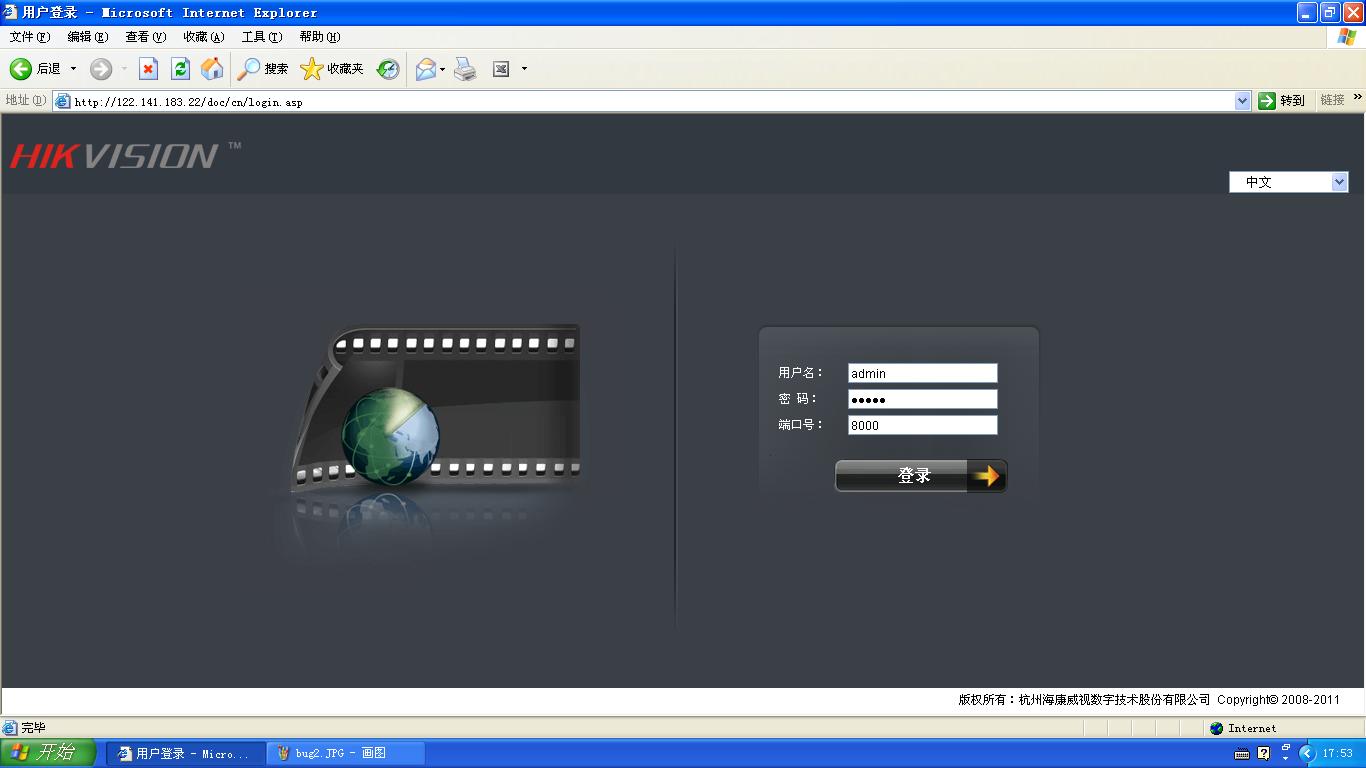Click the Windows flag logo in menu bar
1366x768 pixels.
point(1348,37)
